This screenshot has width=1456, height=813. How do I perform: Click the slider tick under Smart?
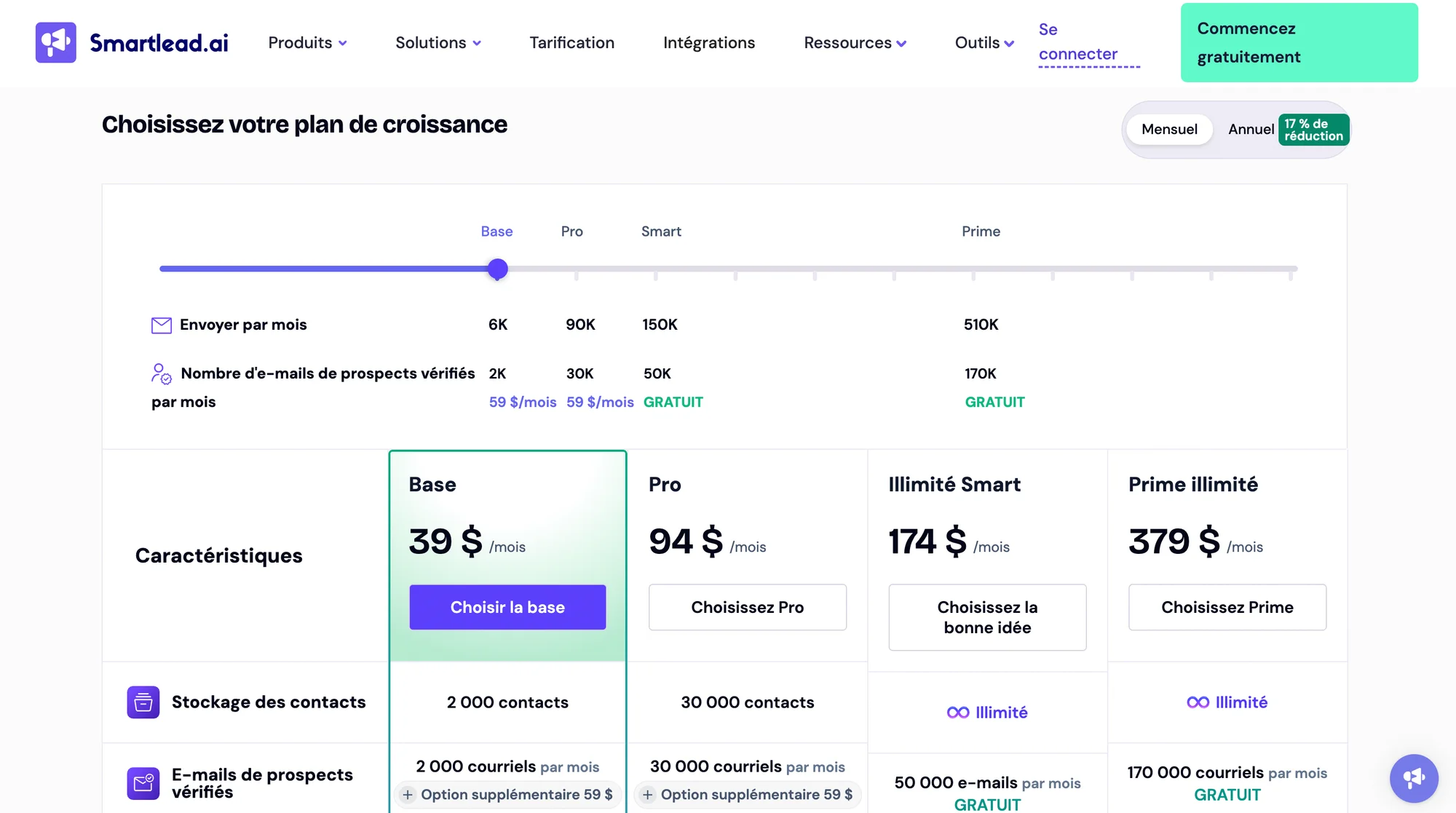[x=655, y=275]
